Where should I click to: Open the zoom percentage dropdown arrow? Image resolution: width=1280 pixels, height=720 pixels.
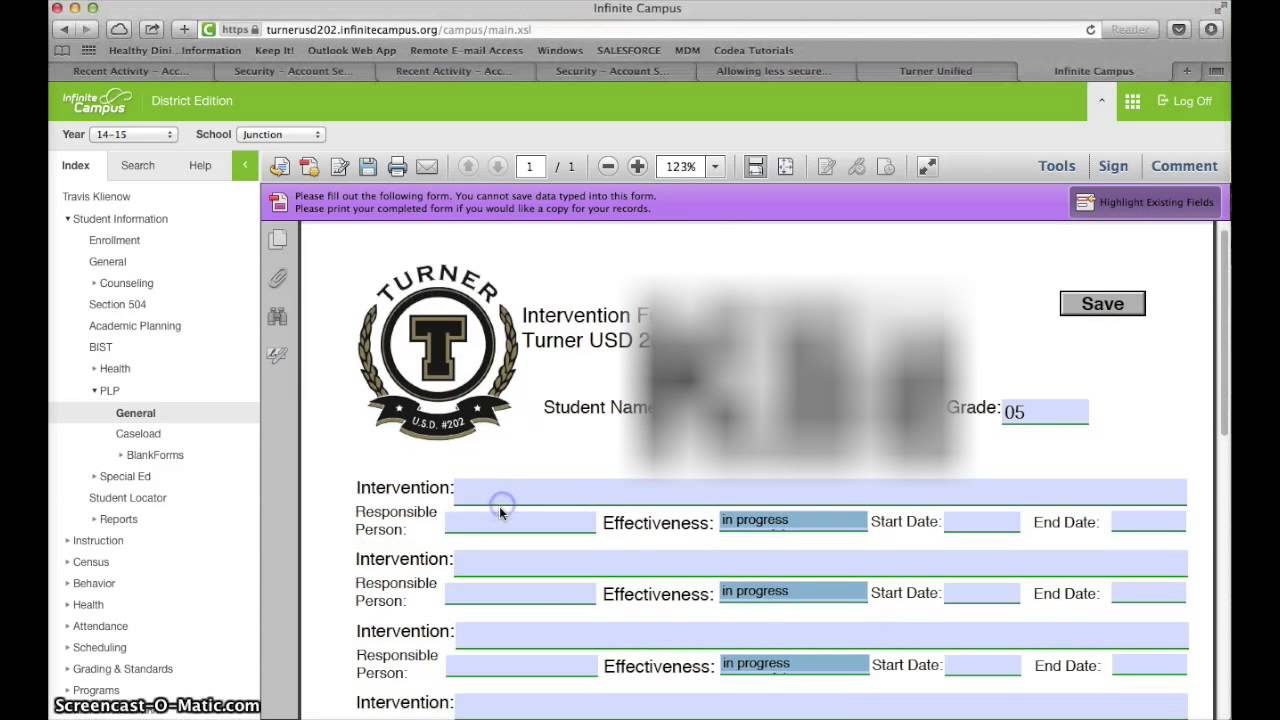pyautogui.click(x=715, y=167)
